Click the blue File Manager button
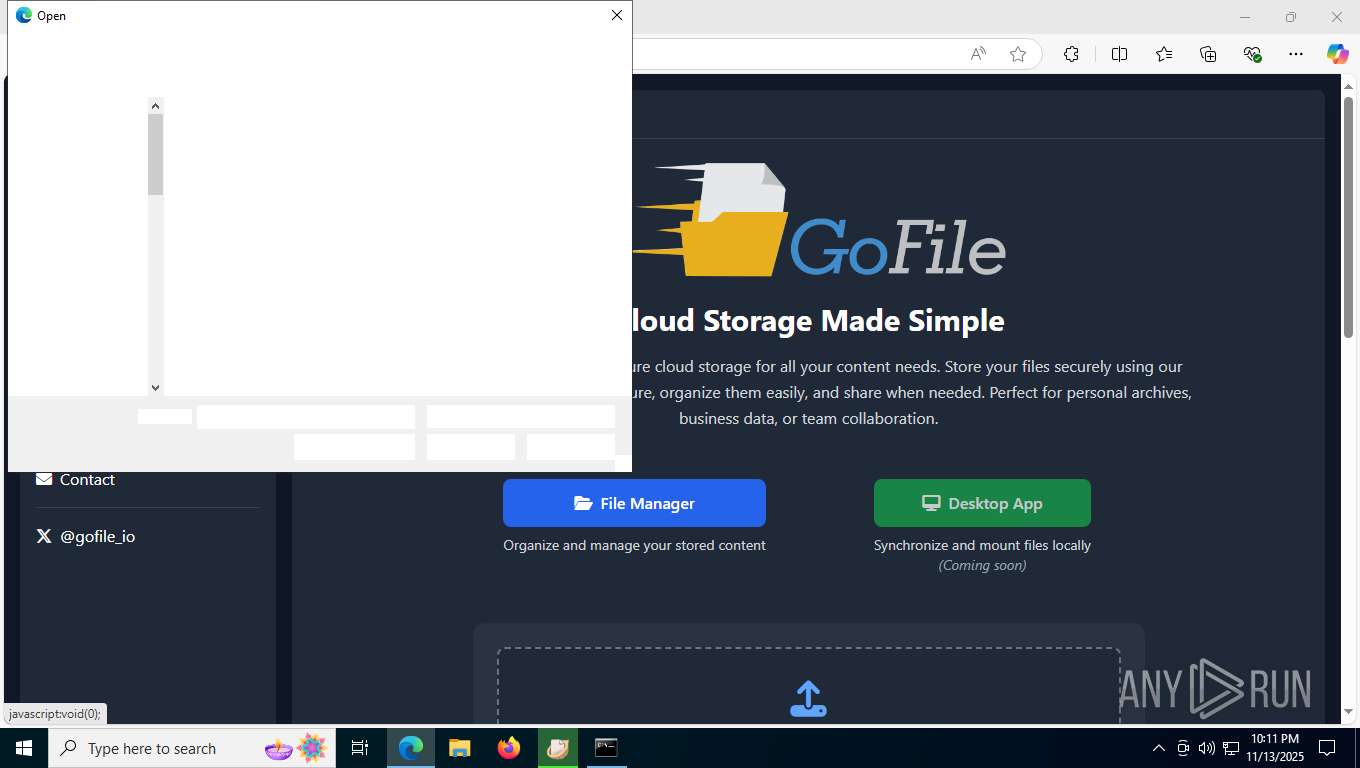 click(x=634, y=503)
